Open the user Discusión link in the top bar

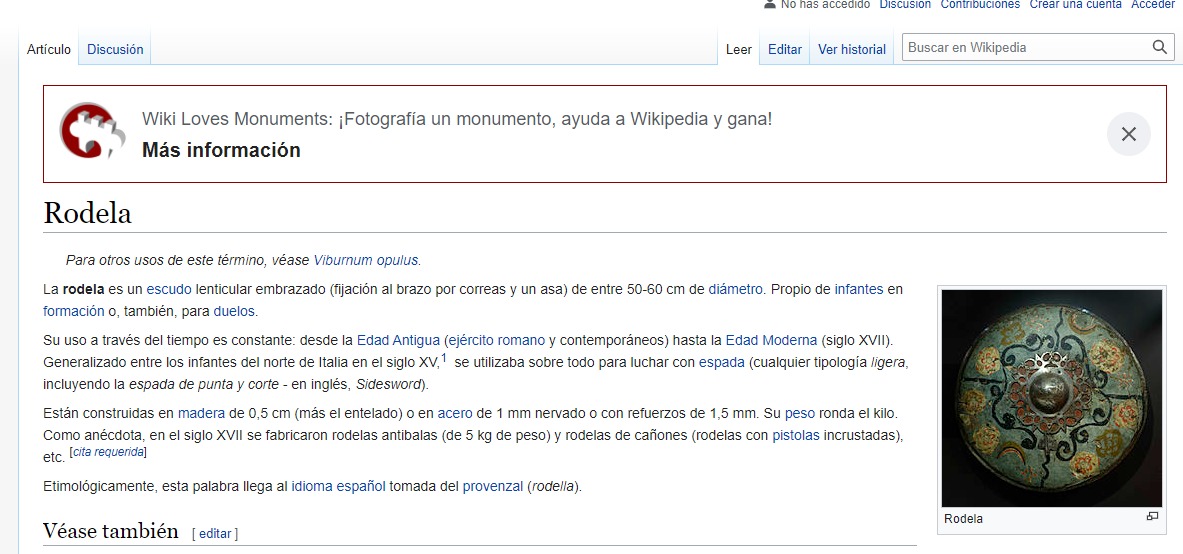[905, 5]
